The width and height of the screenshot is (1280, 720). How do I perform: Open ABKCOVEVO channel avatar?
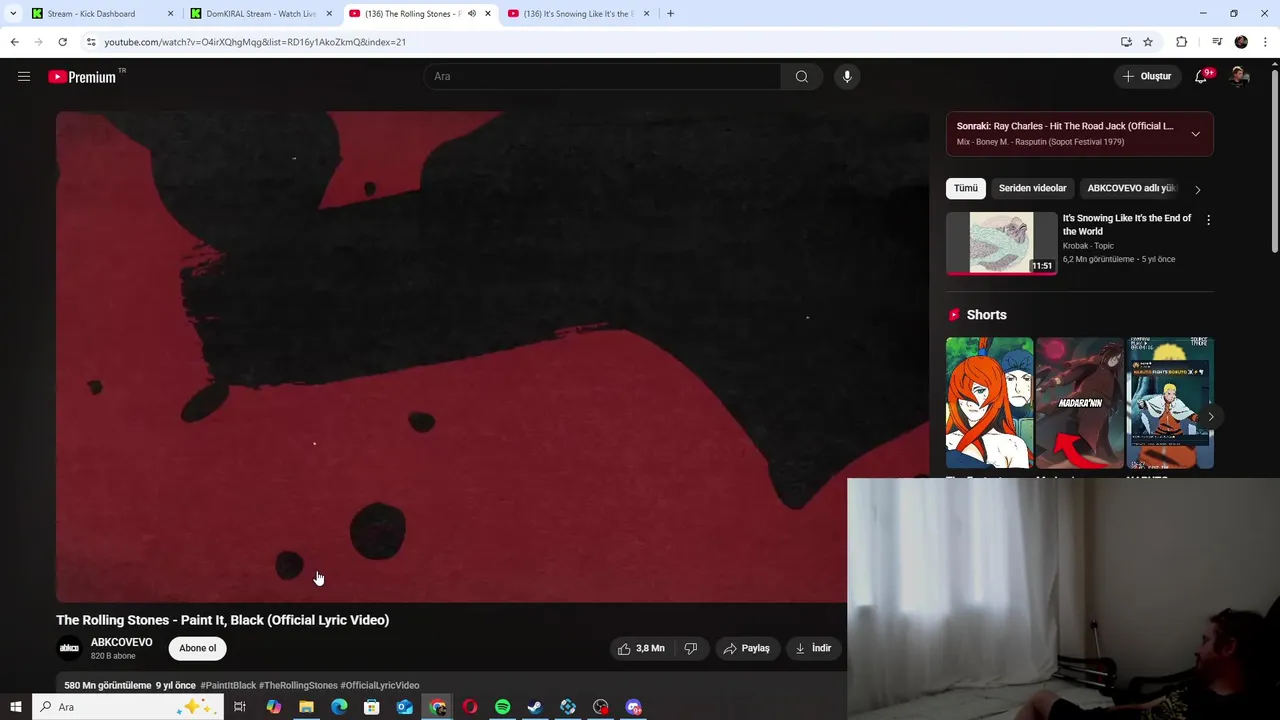(x=69, y=648)
